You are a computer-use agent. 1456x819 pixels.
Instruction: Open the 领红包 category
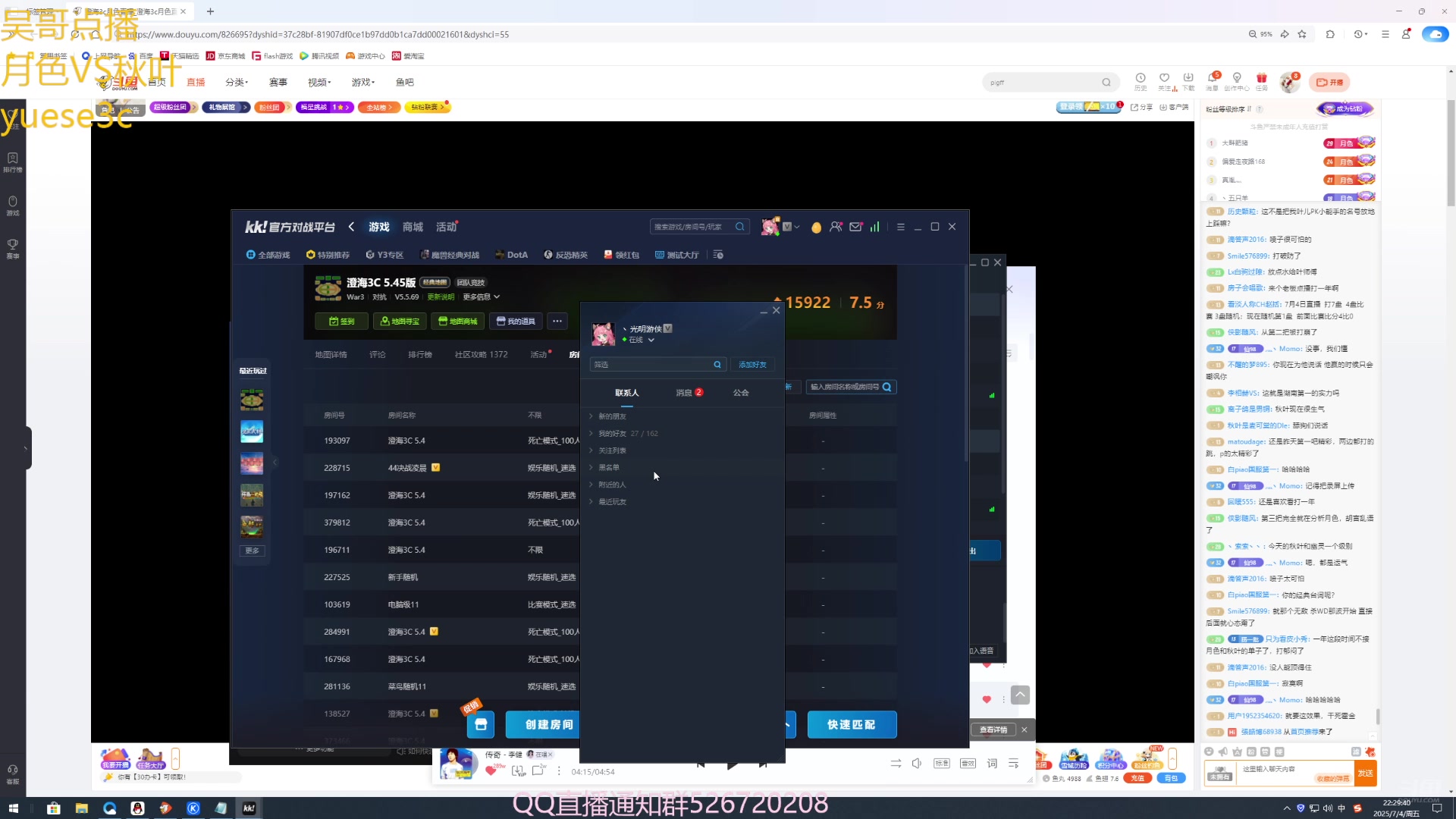coord(621,255)
